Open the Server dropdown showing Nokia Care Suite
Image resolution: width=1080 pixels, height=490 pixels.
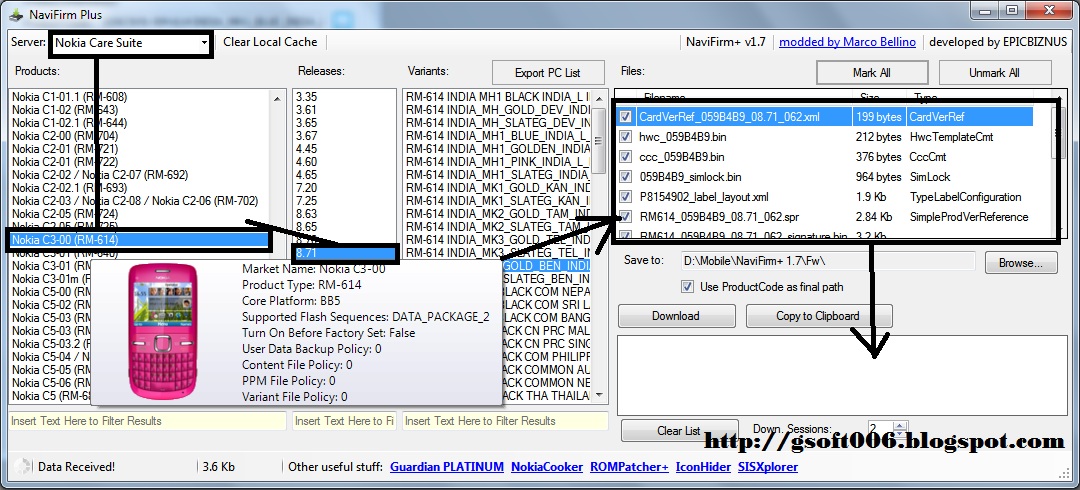(131, 43)
